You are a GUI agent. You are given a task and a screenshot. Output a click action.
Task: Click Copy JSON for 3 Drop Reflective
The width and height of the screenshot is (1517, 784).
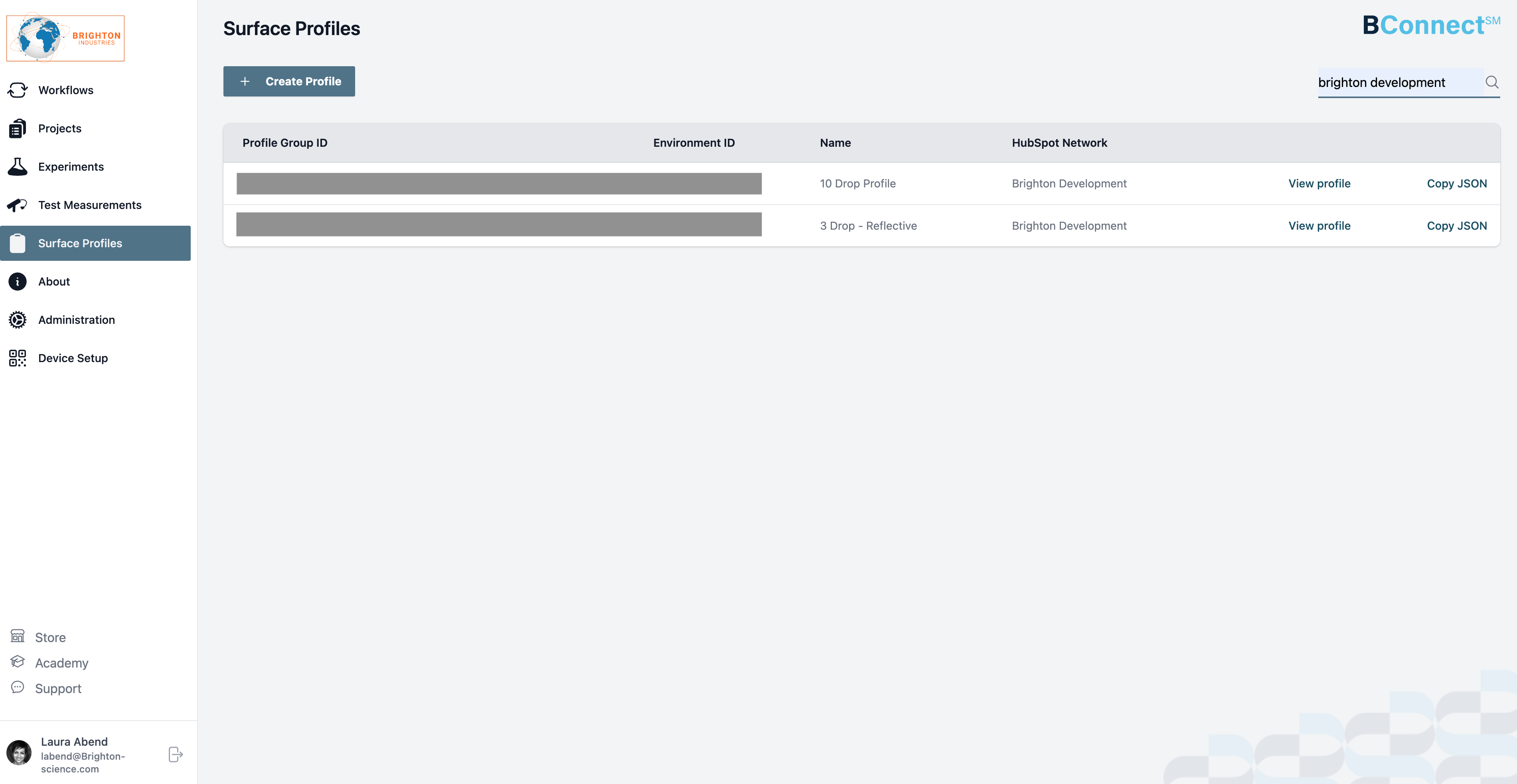click(x=1457, y=225)
